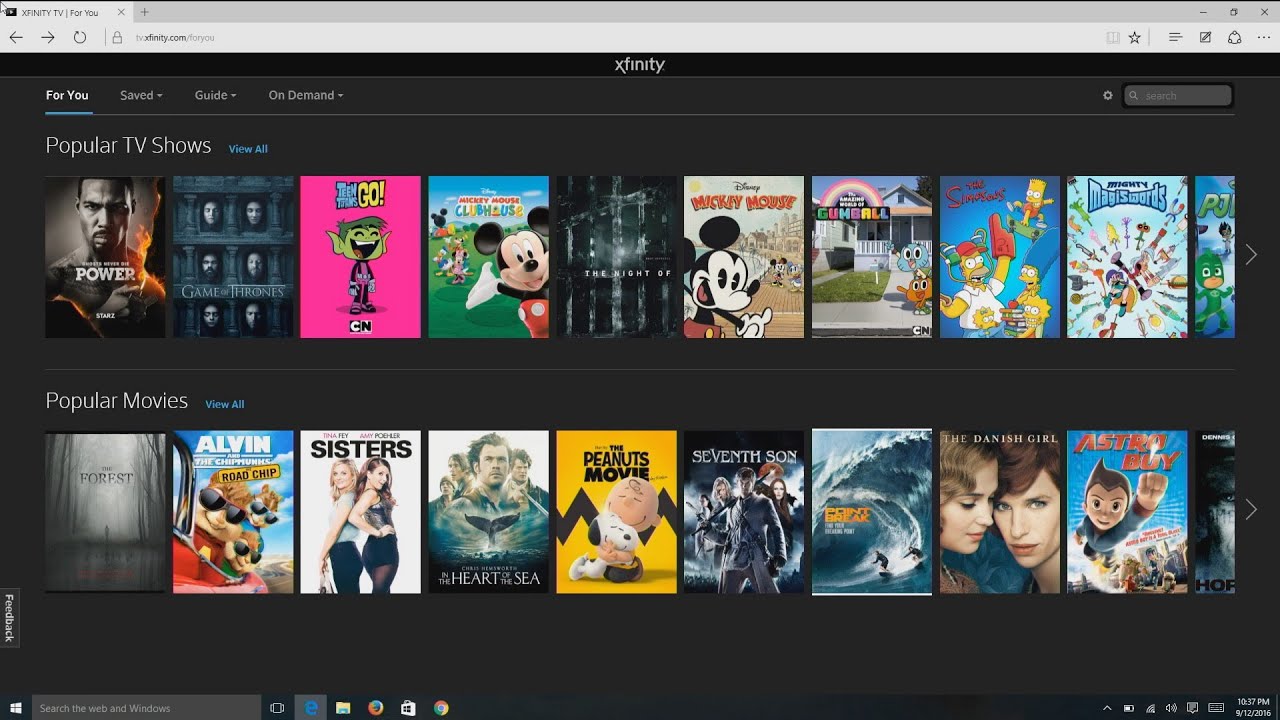Open Edge more actions ellipsis
This screenshot has width=1280, height=720.
coord(1264,37)
